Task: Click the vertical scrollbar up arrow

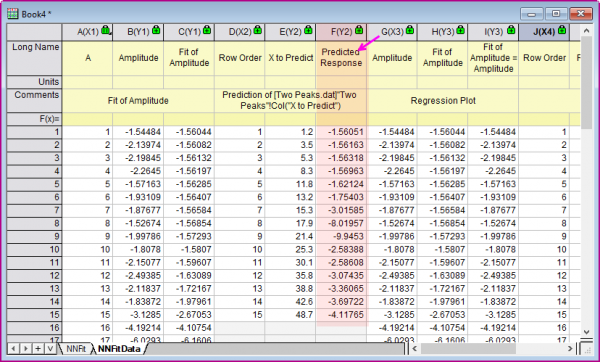Action: click(587, 30)
